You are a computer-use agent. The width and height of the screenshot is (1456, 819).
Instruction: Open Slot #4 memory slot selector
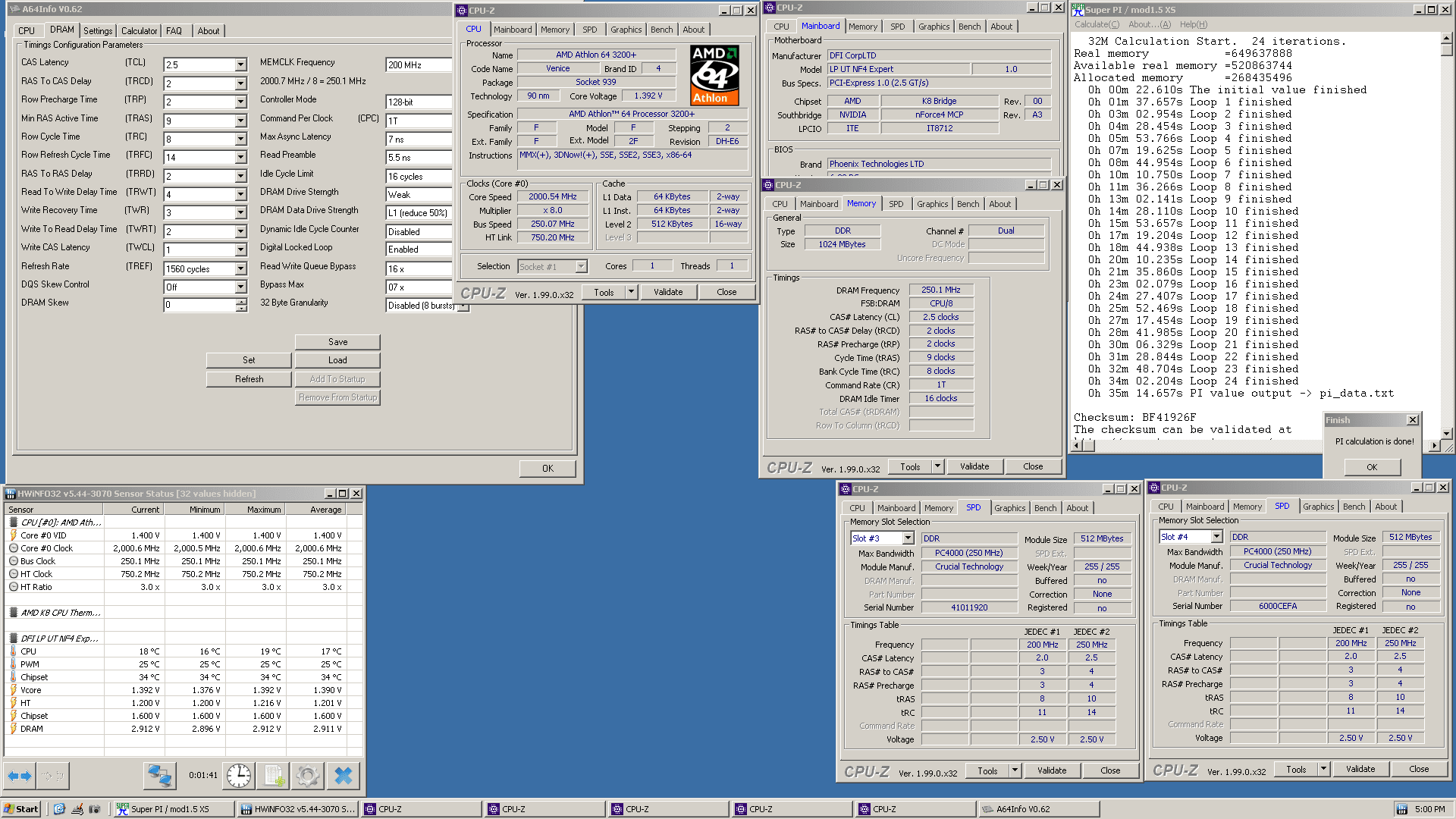[1216, 537]
